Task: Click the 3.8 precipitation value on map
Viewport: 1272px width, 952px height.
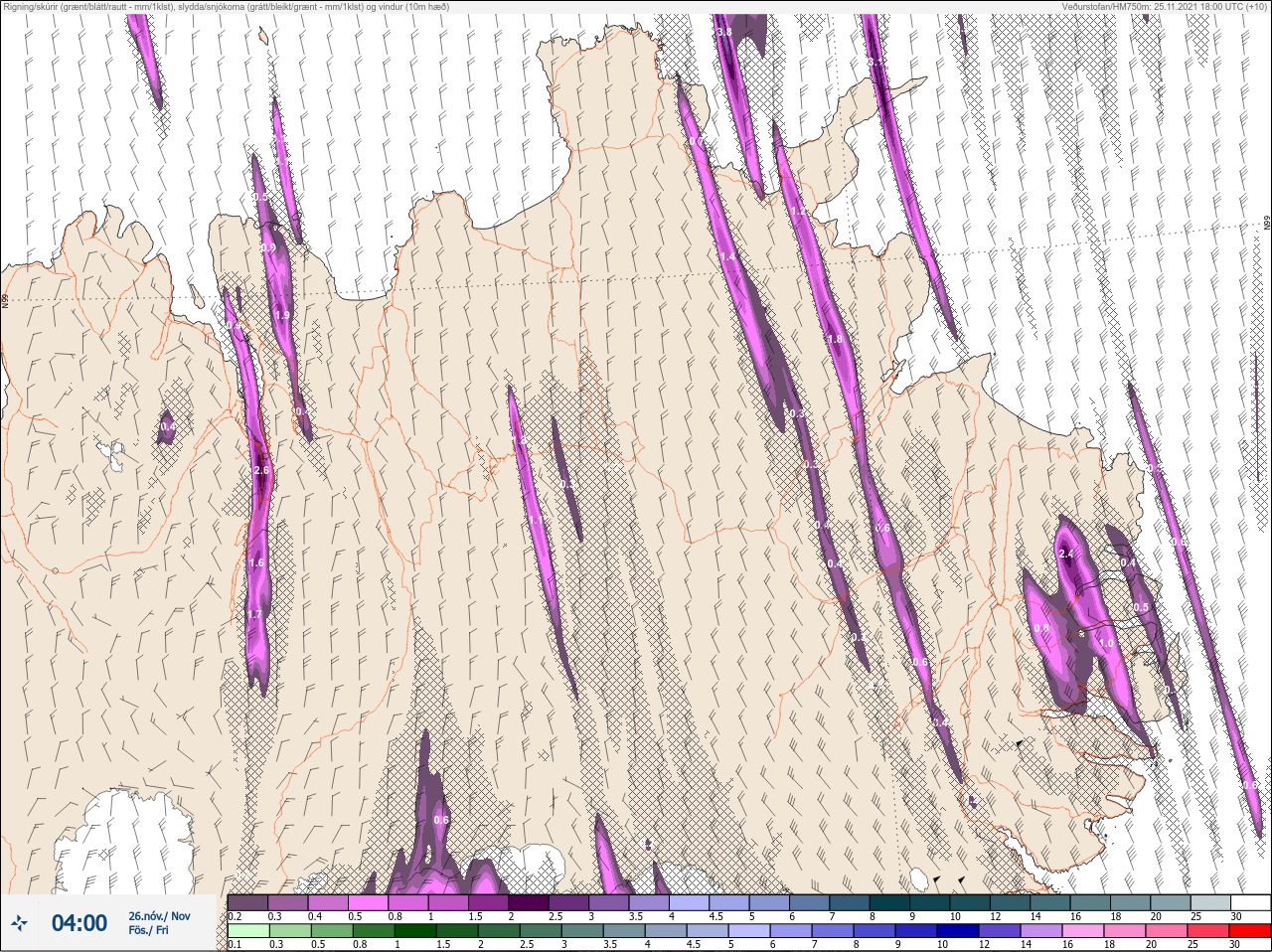Action: pyautogui.click(x=723, y=32)
